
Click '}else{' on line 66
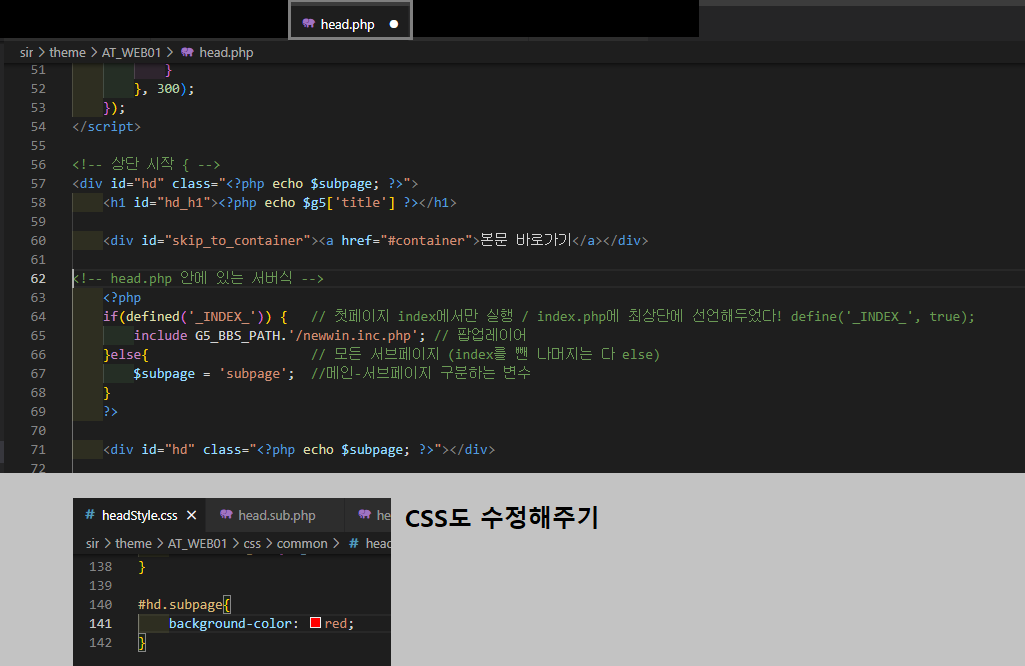coord(126,354)
